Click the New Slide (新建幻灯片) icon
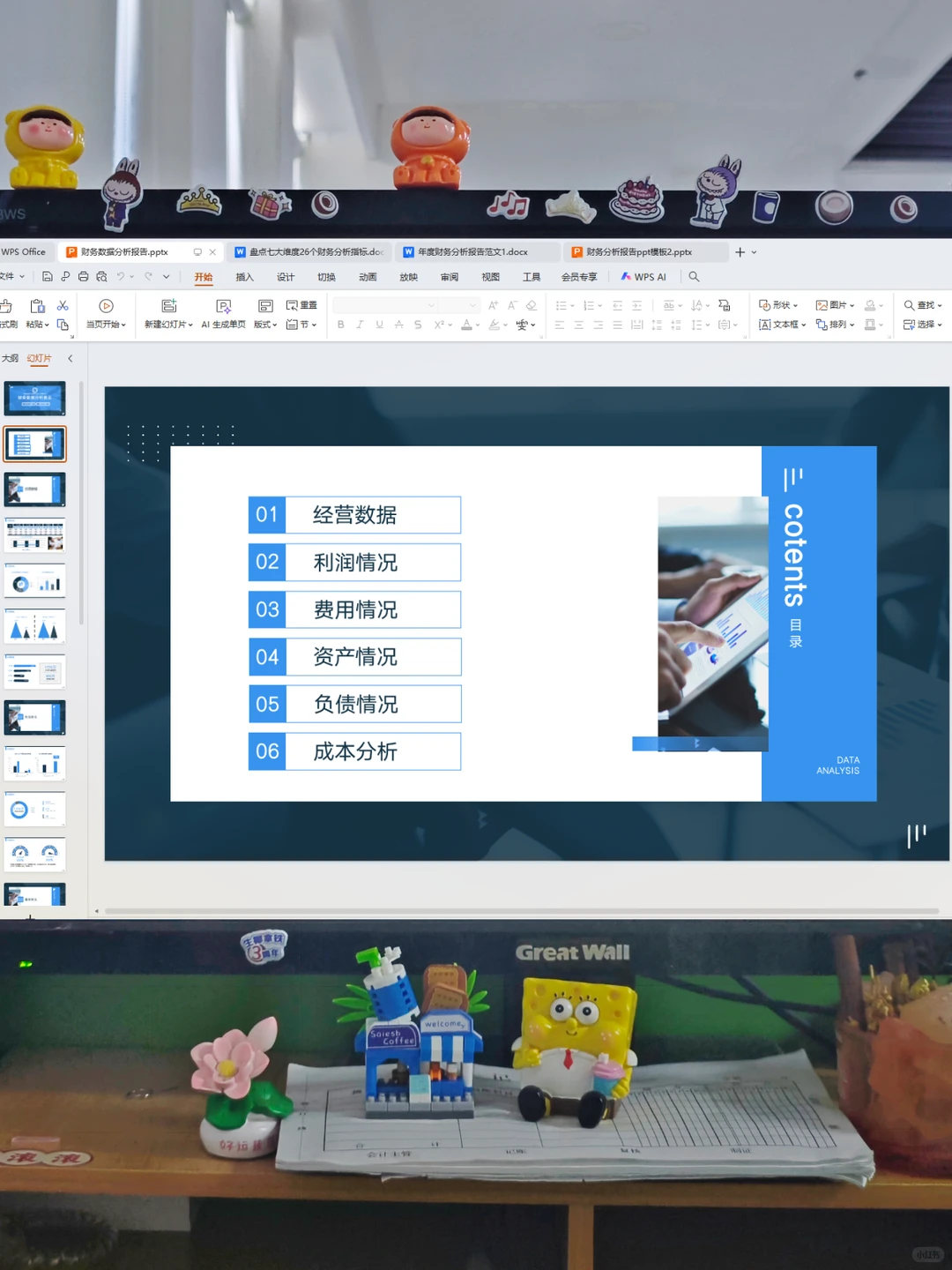This screenshot has width=952, height=1270. click(168, 306)
